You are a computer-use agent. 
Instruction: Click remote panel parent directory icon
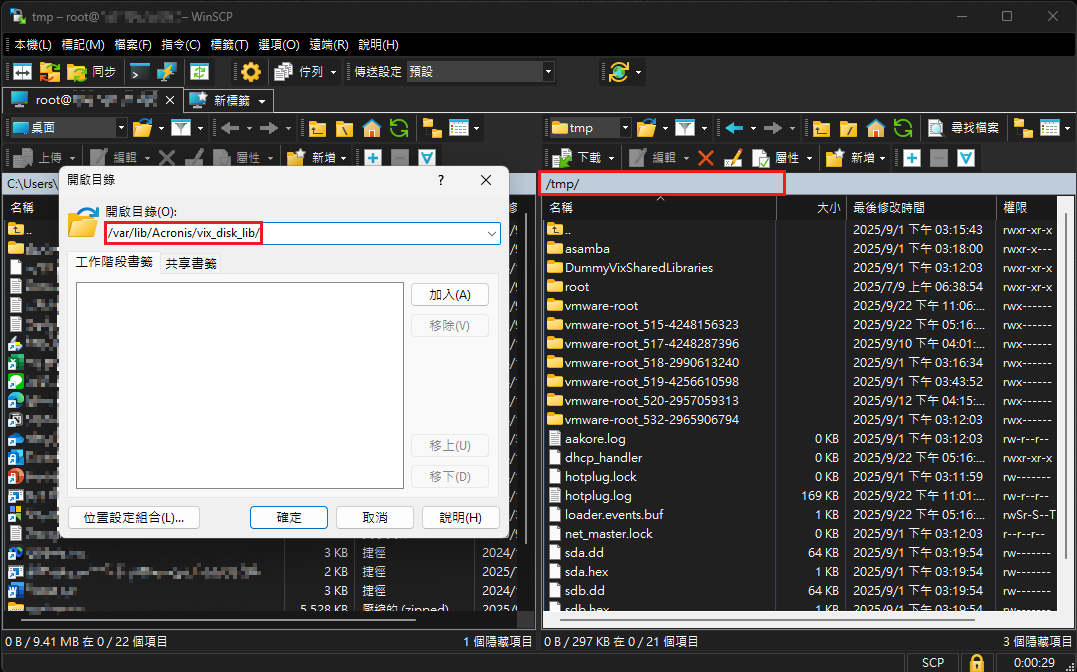821,128
